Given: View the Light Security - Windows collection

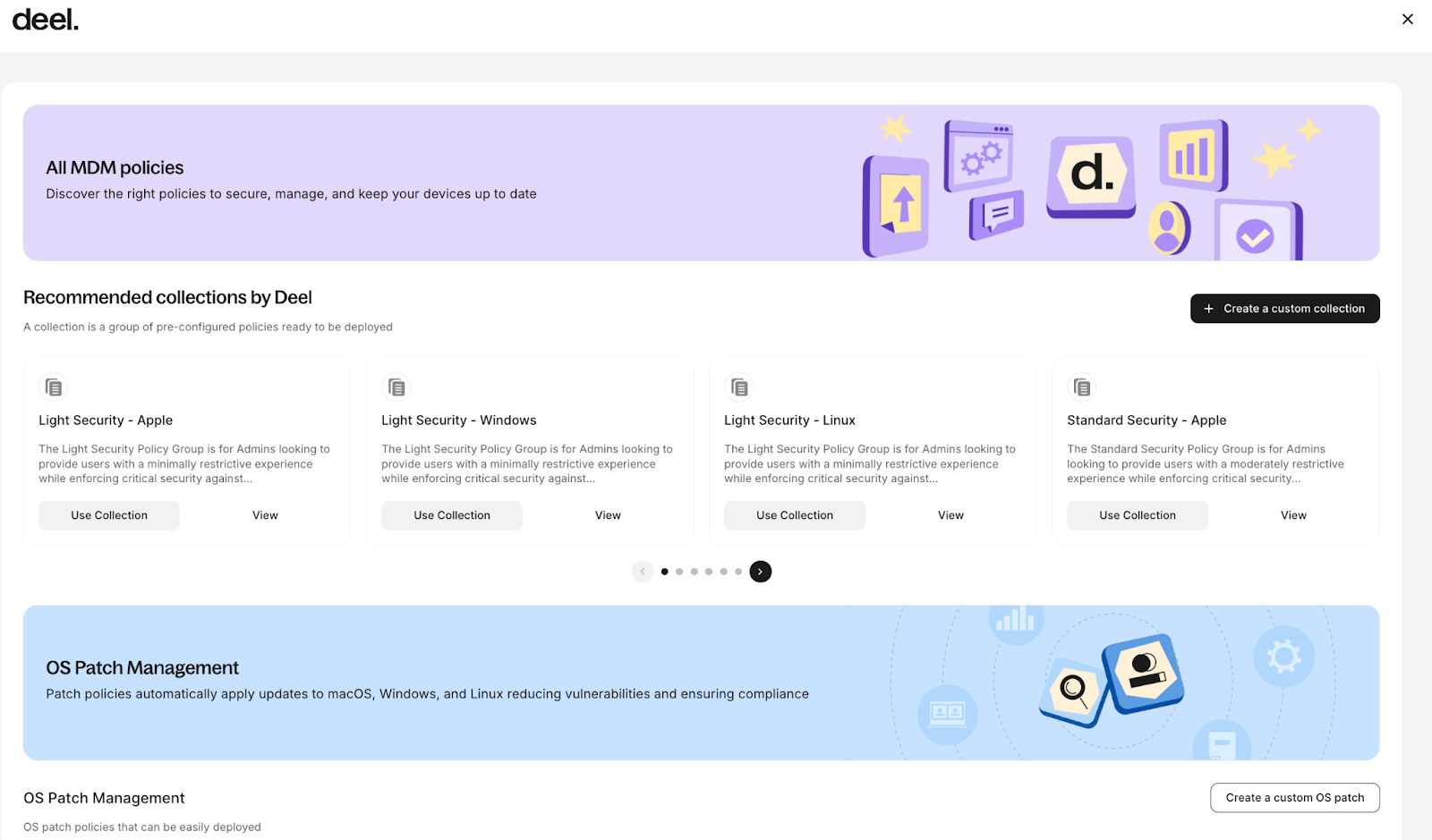Looking at the screenshot, I should click(608, 515).
